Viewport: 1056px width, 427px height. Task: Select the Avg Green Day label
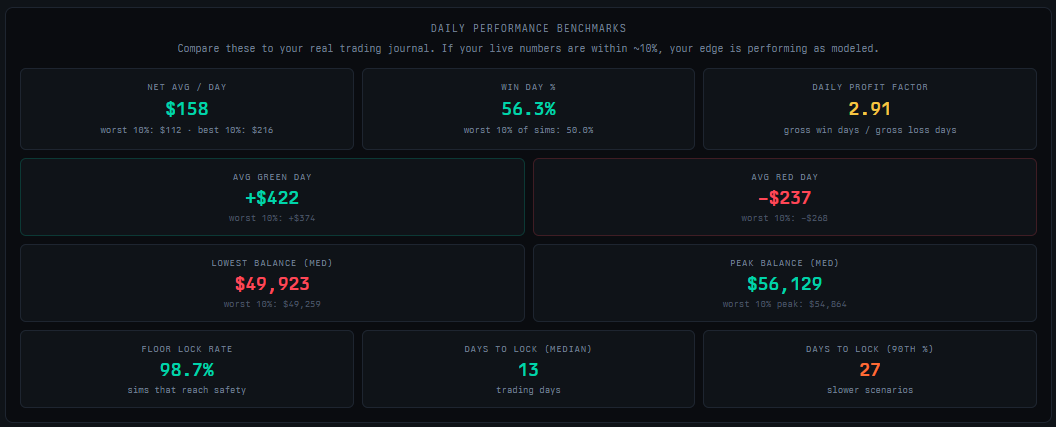point(272,177)
